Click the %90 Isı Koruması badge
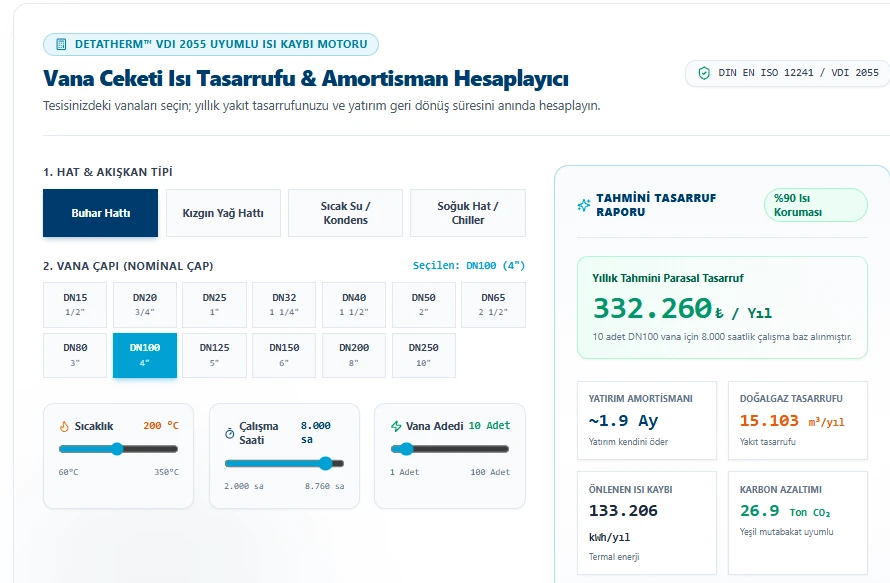Viewport: 890px width, 583px height. (x=816, y=205)
